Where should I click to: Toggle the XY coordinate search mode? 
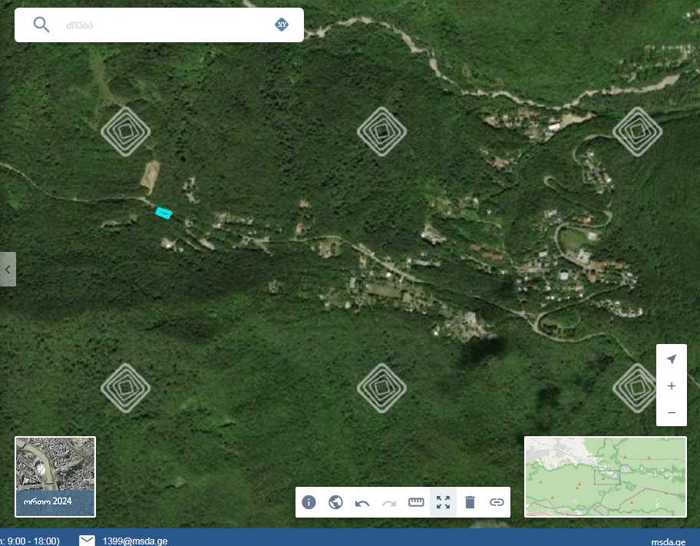coord(282,25)
